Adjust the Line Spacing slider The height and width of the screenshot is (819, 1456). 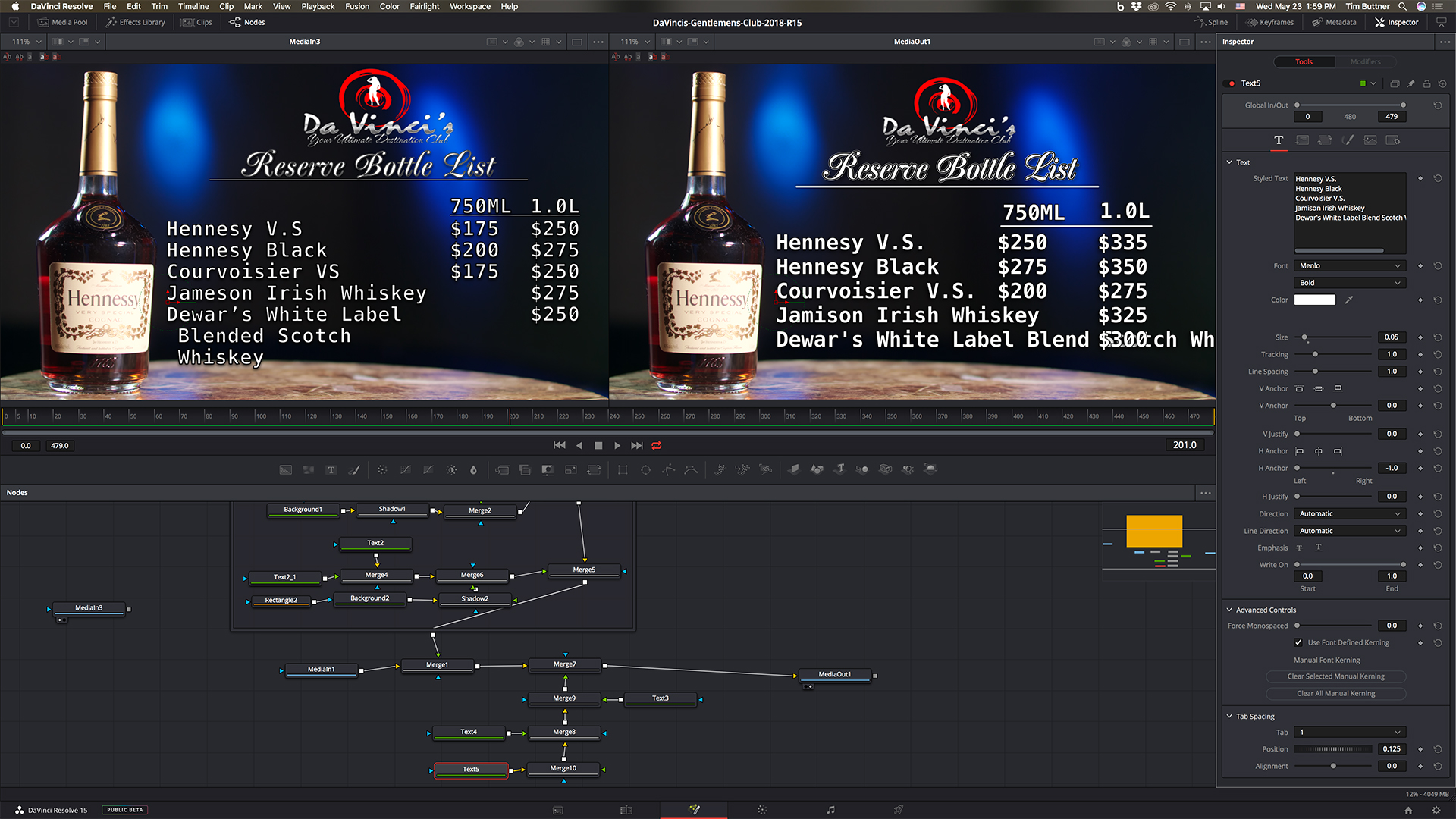pyautogui.click(x=1335, y=372)
